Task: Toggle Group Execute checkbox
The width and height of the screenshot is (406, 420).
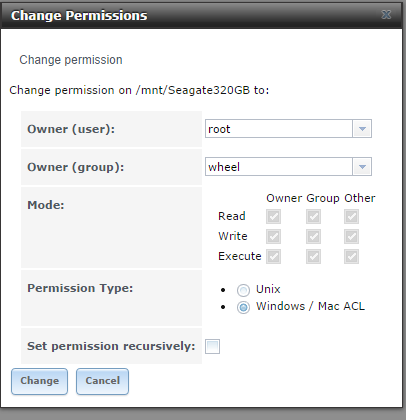Action: tap(313, 257)
